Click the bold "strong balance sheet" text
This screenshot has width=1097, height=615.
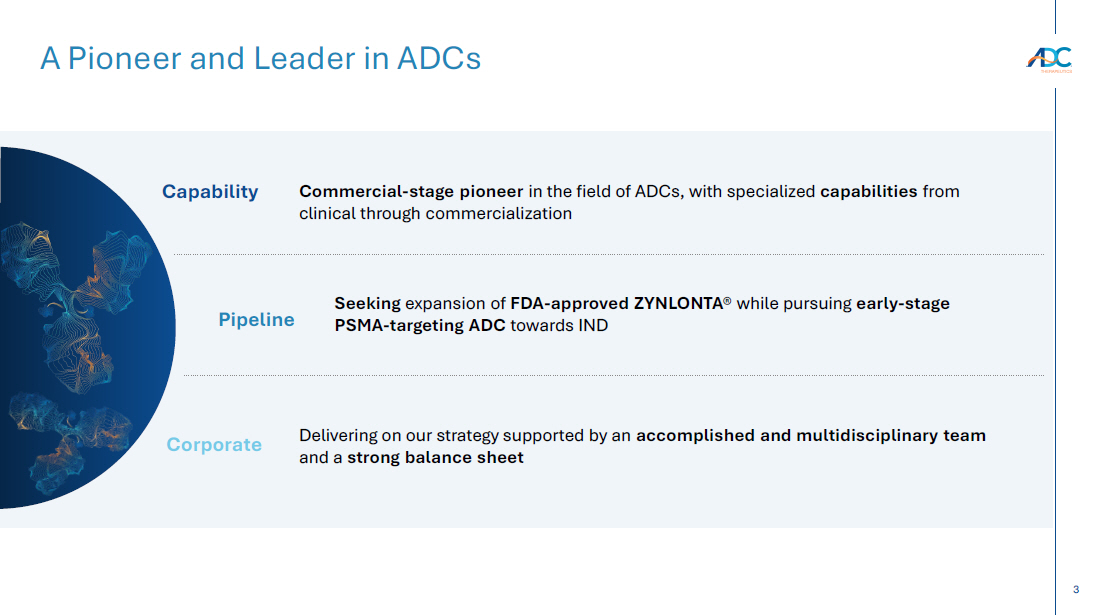[435, 457]
